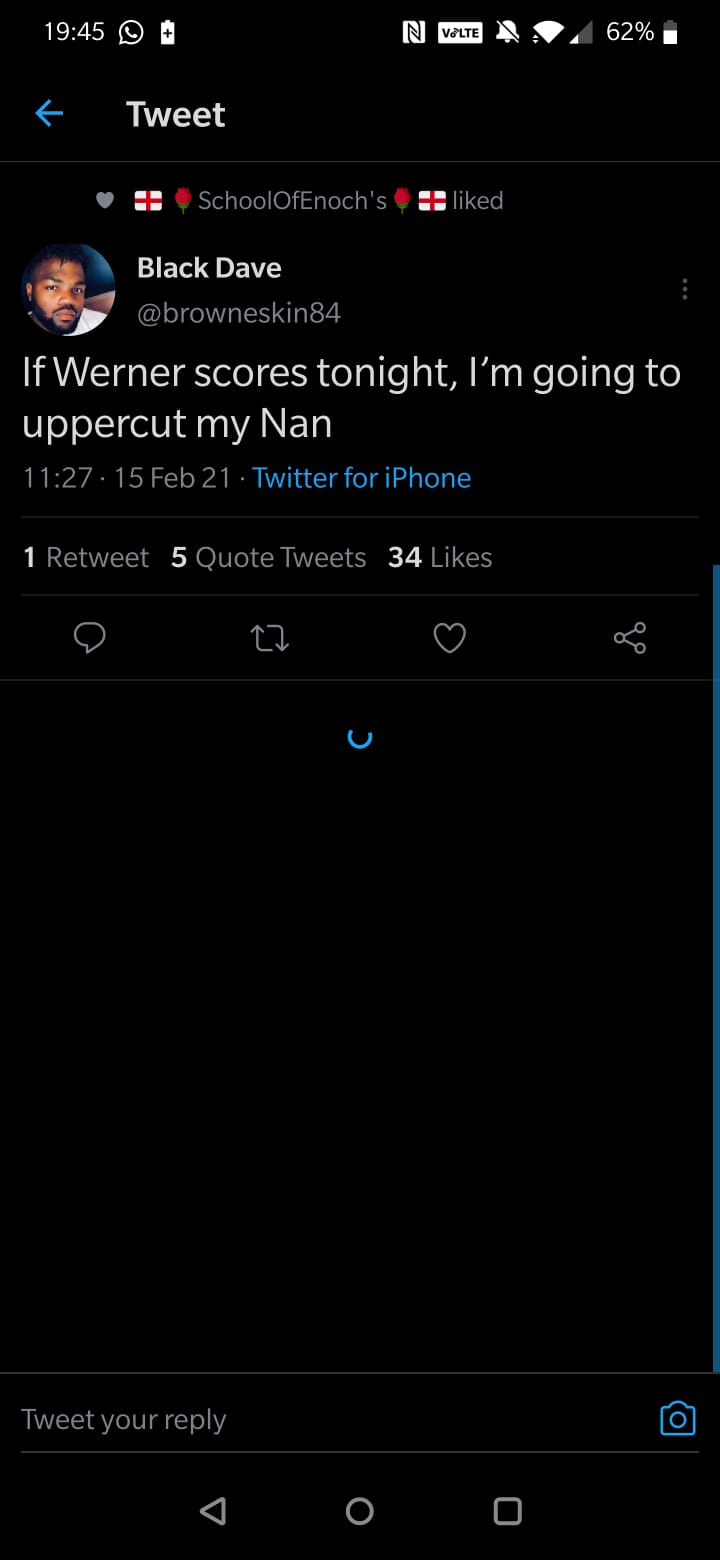Like the tweet with the heart icon
Viewport: 720px width, 1560px height.
pyautogui.click(x=449, y=638)
